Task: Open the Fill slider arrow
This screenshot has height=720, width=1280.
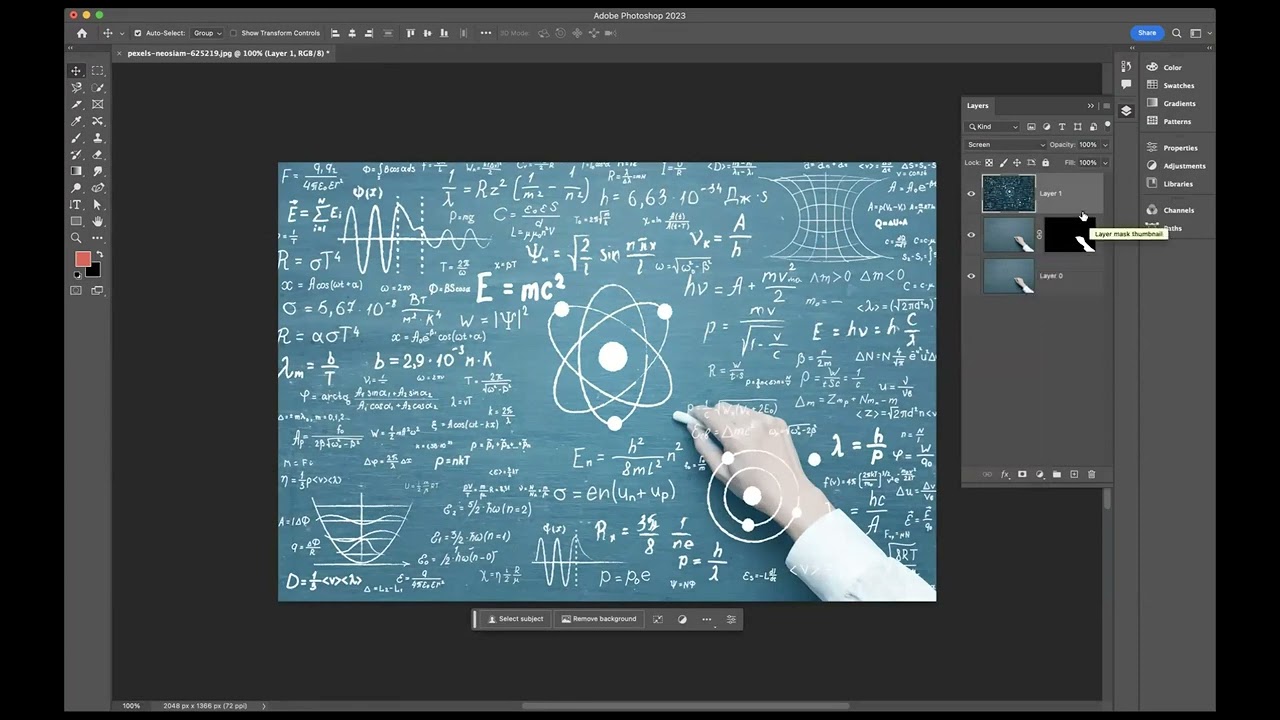Action: pyautogui.click(x=1105, y=163)
